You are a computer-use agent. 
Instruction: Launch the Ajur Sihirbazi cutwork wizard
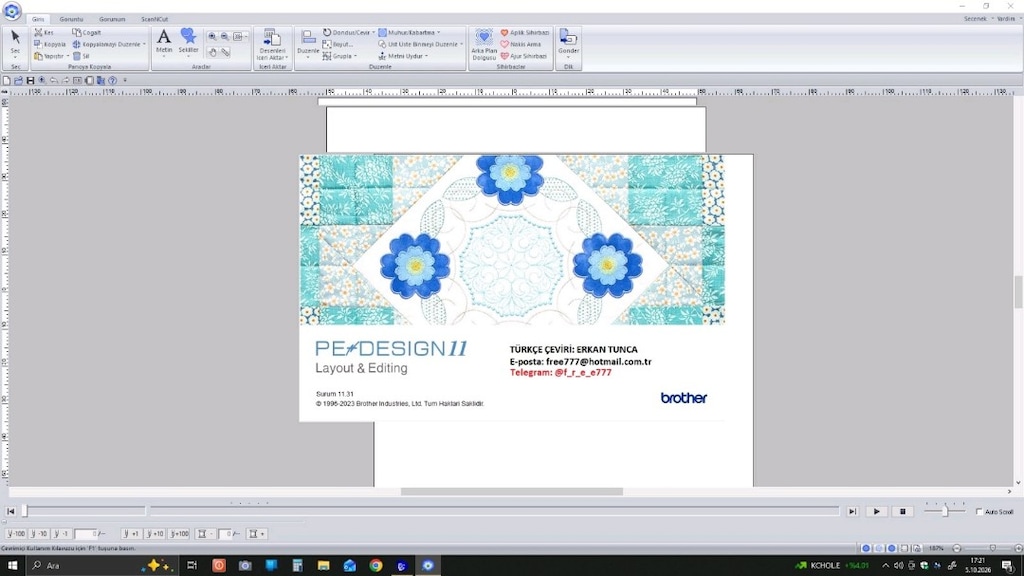point(523,56)
